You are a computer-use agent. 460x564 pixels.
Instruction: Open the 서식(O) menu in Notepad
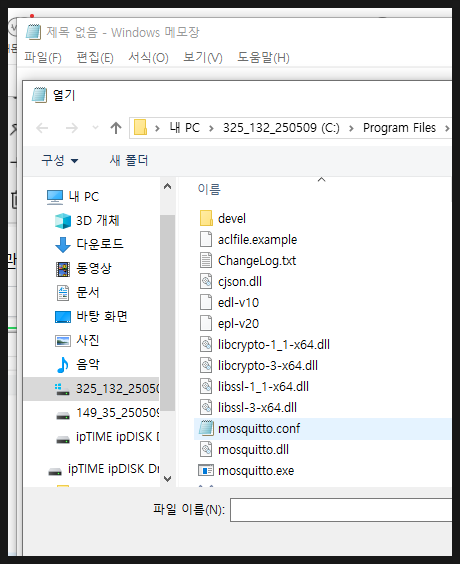tap(149, 58)
